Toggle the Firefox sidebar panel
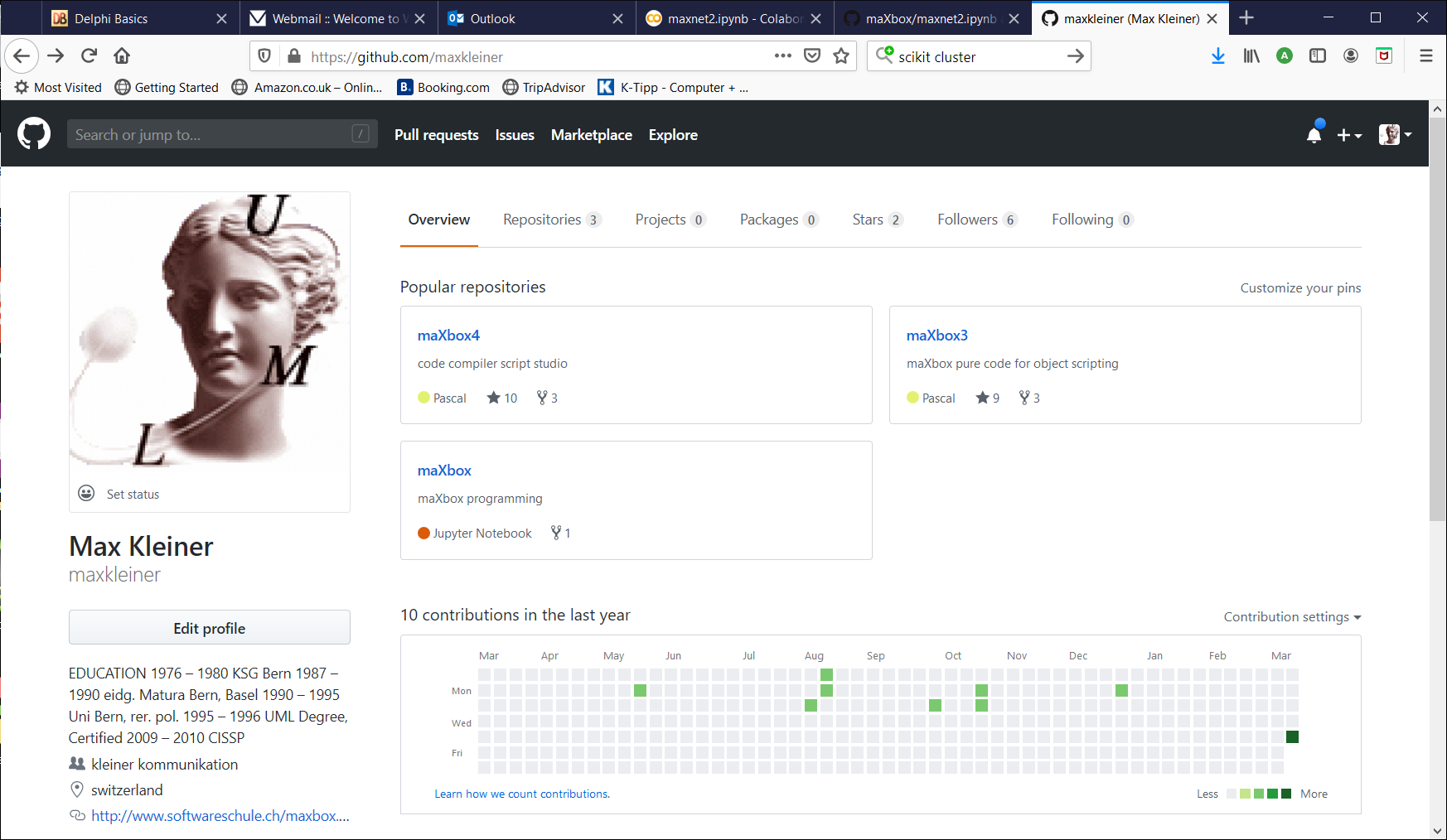The height and width of the screenshot is (840, 1447). click(1317, 56)
